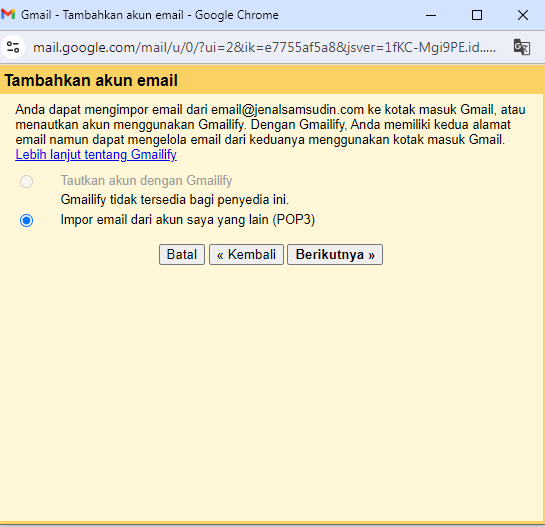Minimize the Gmail popup window

coord(431,15)
